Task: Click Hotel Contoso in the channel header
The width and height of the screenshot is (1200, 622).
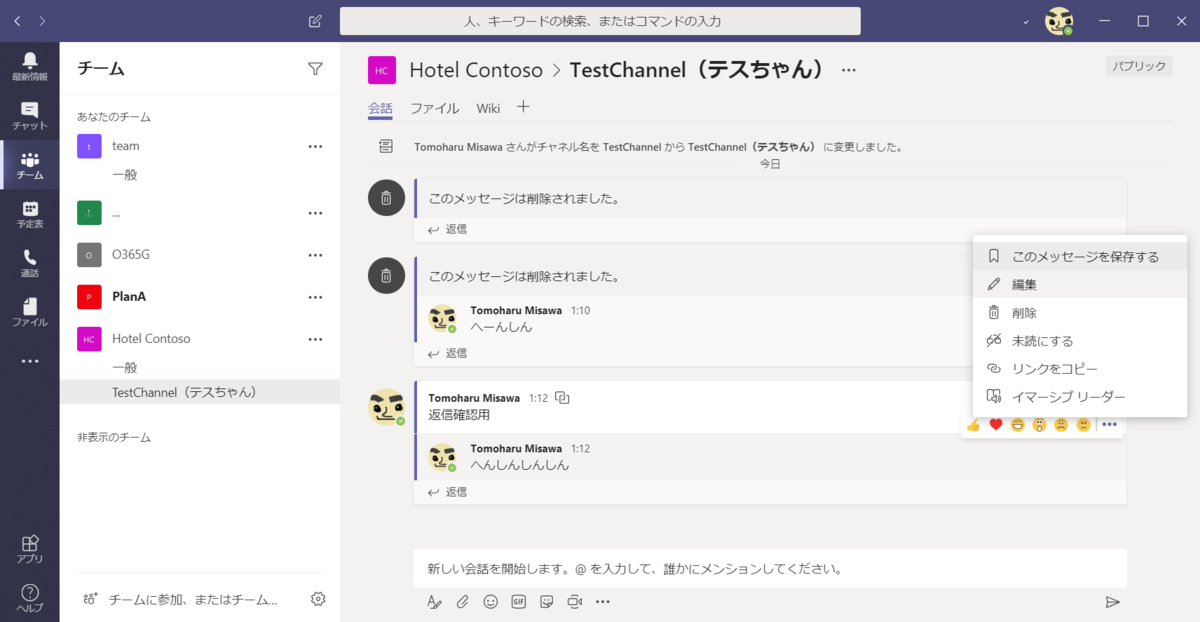Action: pos(476,70)
